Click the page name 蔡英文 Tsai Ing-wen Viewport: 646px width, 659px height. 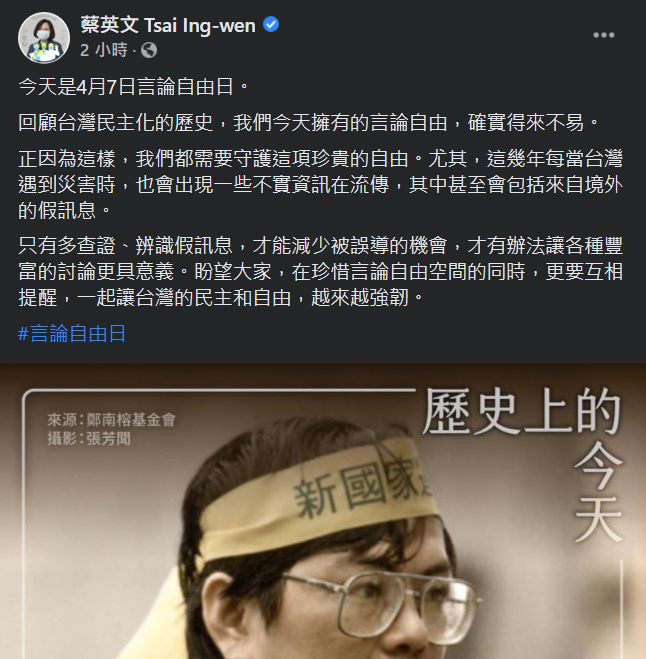point(168,25)
